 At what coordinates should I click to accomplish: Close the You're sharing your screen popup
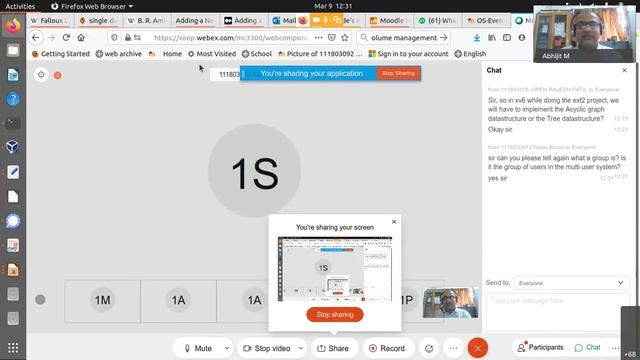click(394, 222)
